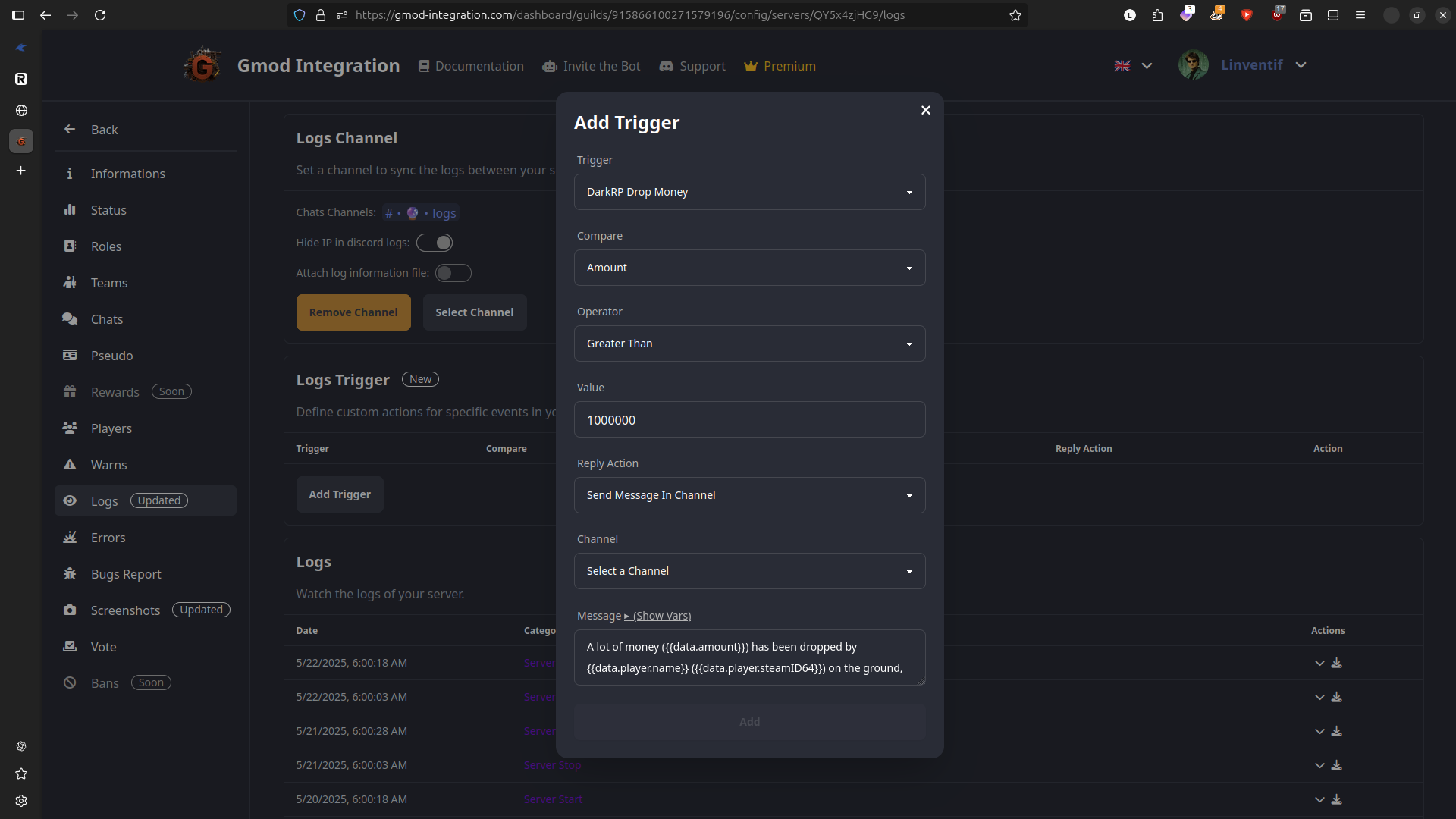The width and height of the screenshot is (1456, 819).
Task: Click the Gmod Integration logo
Action: pyautogui.click(x=202, y=66)
